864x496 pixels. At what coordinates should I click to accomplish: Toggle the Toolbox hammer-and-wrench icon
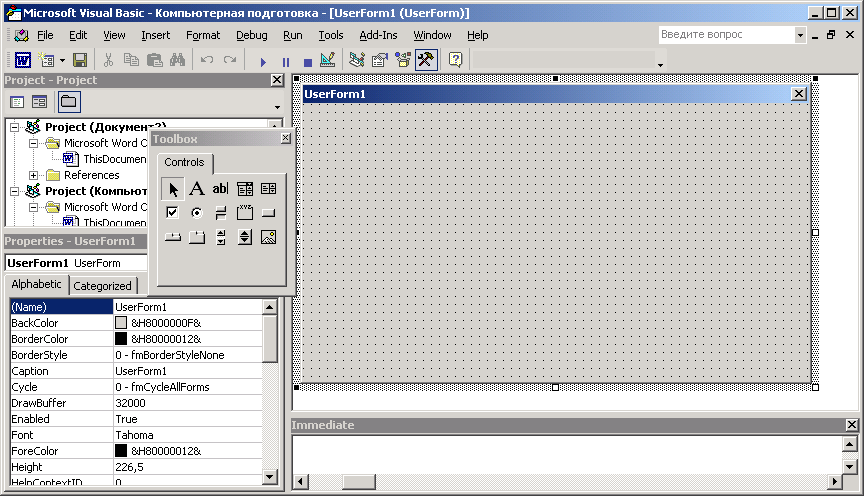point(426,60)
